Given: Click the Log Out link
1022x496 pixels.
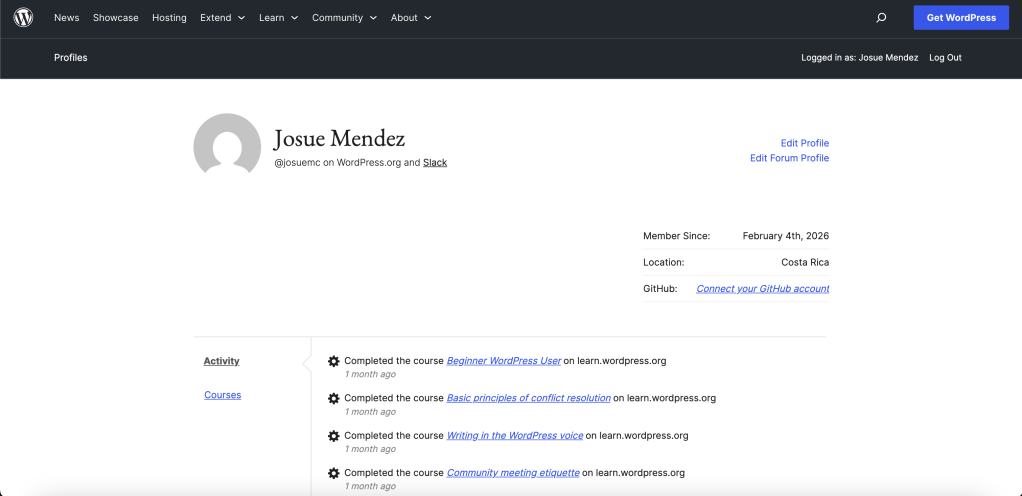Looking at the screenshot, I should tap(945, 58).
